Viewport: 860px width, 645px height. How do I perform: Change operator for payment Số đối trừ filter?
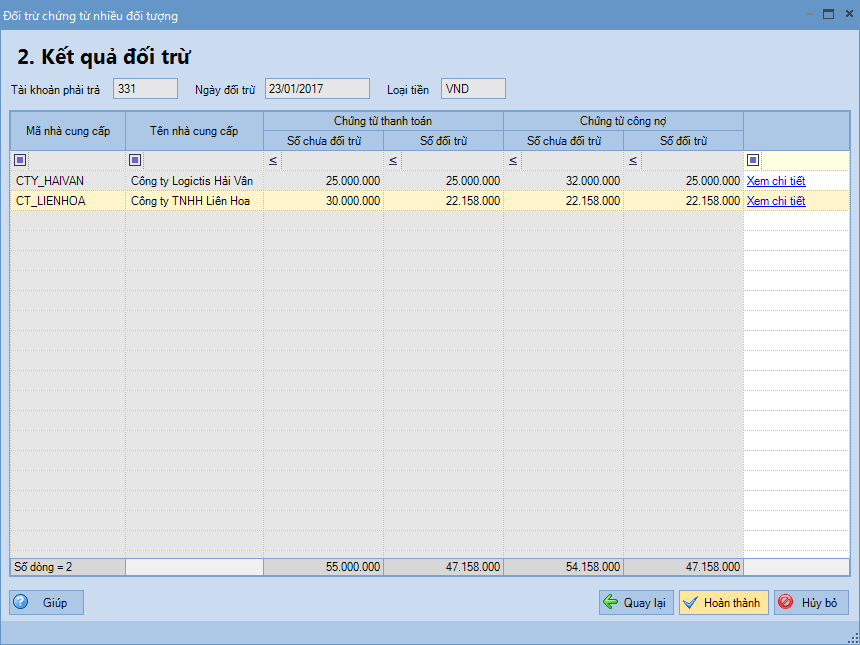(x=393, y=161)
